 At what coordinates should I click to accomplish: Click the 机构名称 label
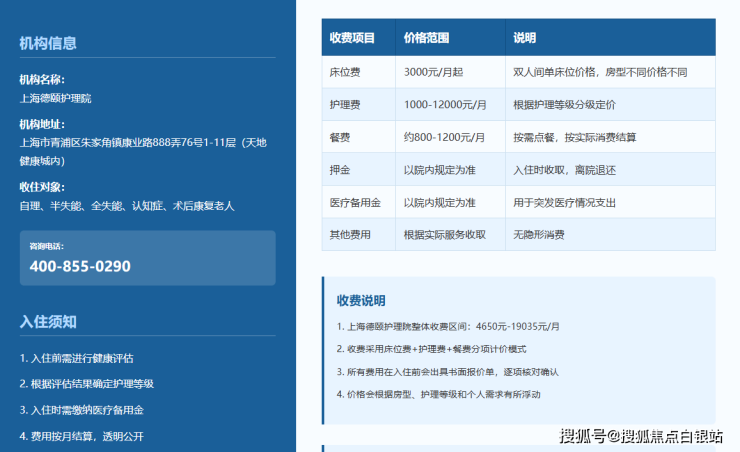tap(42, 80)
